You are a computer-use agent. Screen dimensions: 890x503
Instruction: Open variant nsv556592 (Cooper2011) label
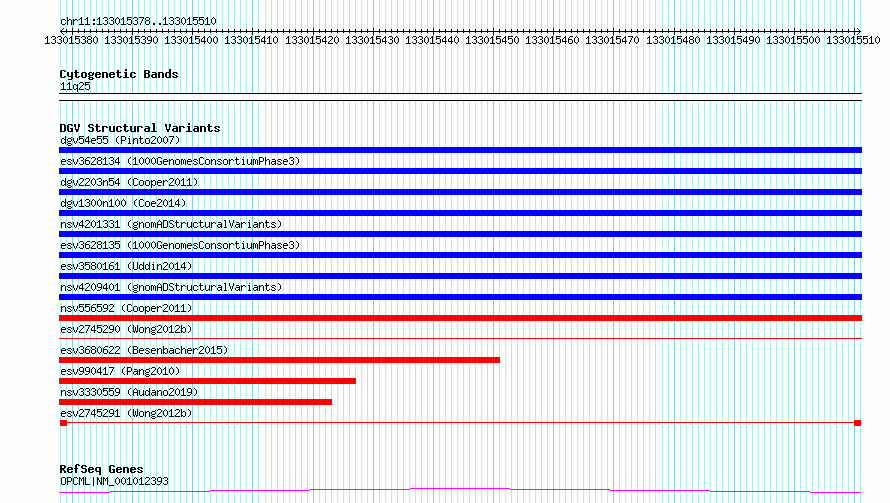click(x=126, y=308)
